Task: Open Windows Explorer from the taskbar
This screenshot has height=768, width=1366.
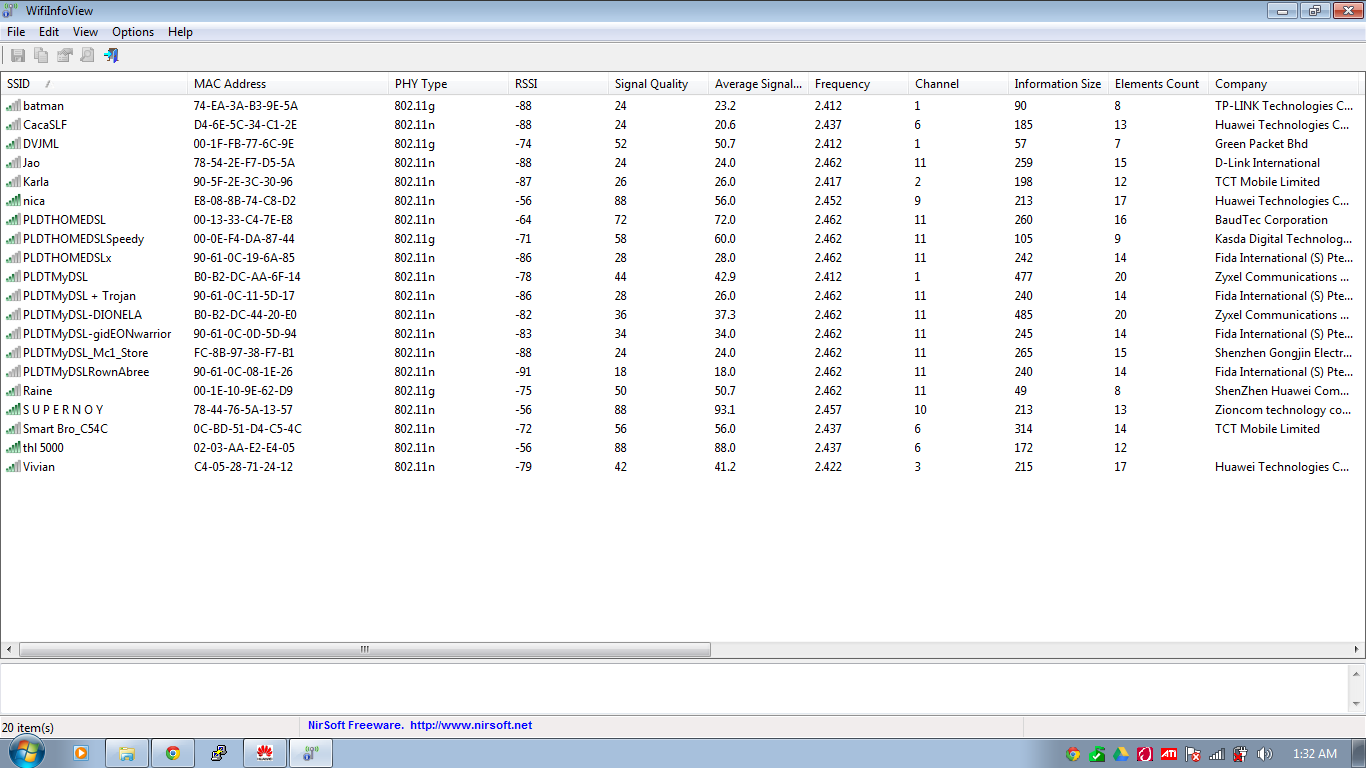Action: (127, 753)
